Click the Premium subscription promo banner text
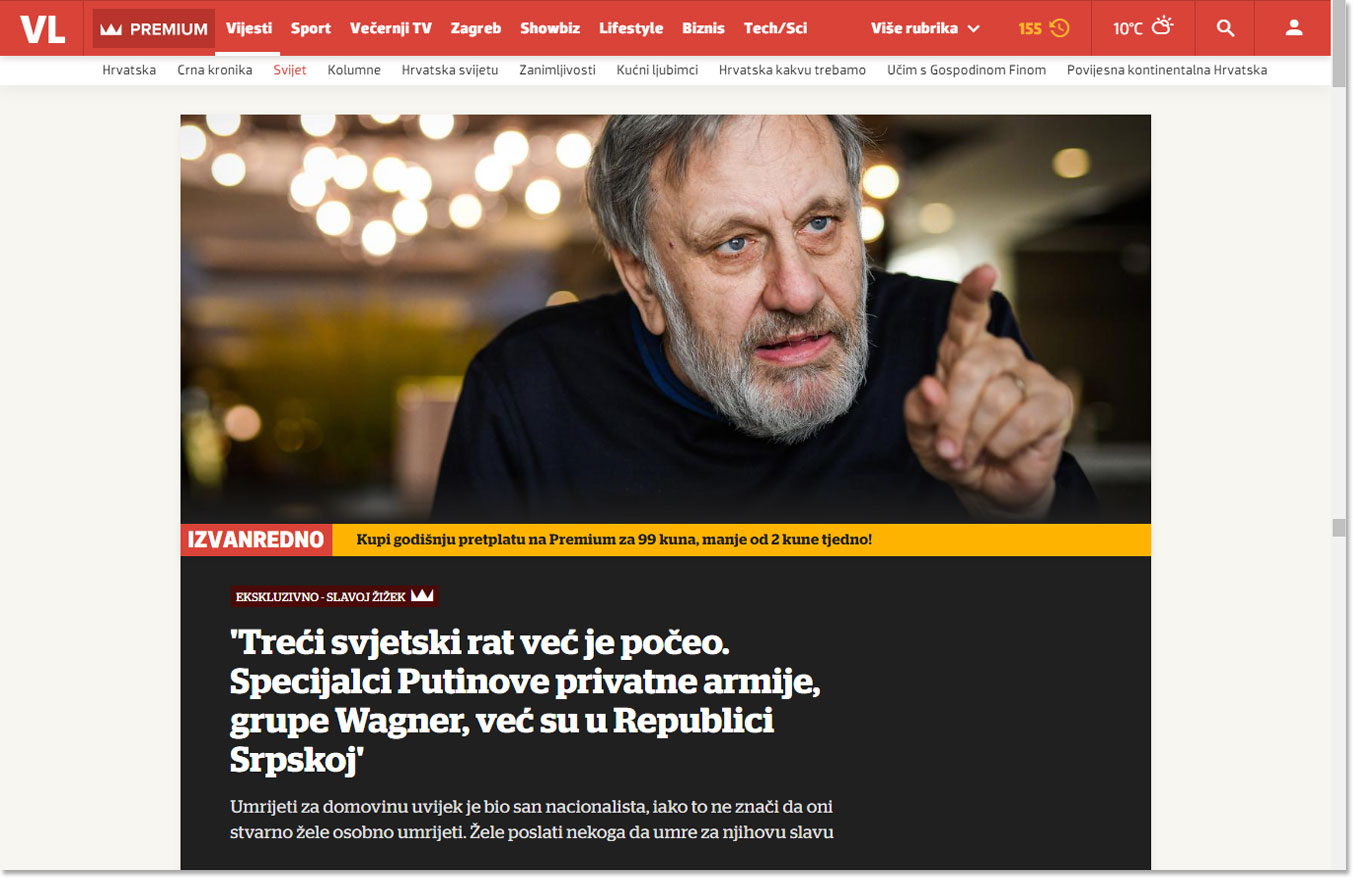Screen dimensions: 1365x889 coord(614,540)
